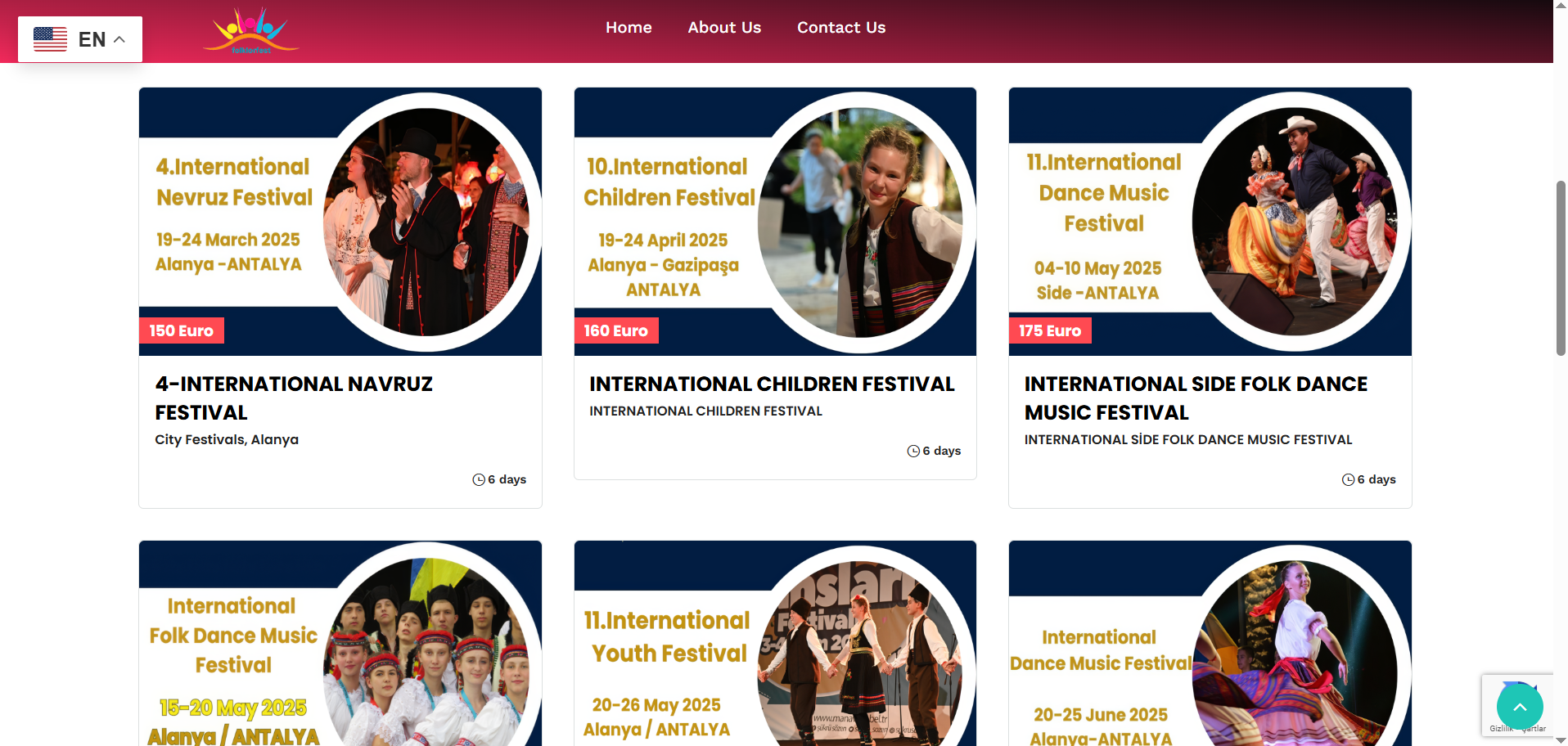Click the 160 Euro price badge
This screenshot has height=746, width=1568.
pos(615,330)
